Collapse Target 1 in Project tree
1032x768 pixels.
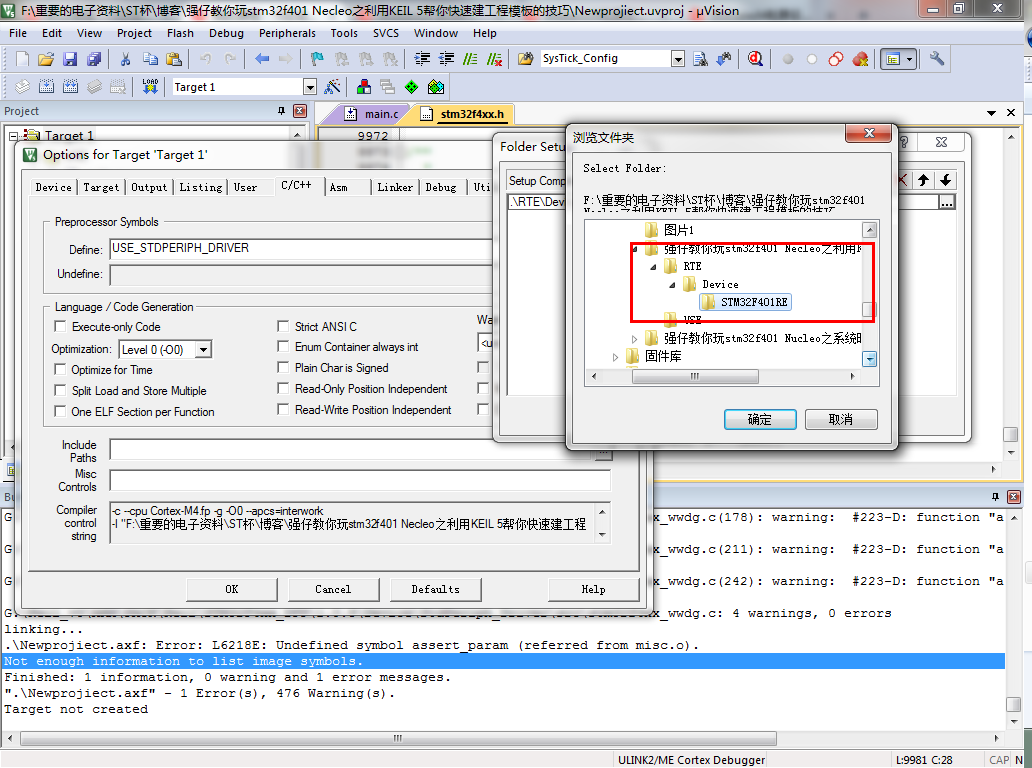[13, 136]
